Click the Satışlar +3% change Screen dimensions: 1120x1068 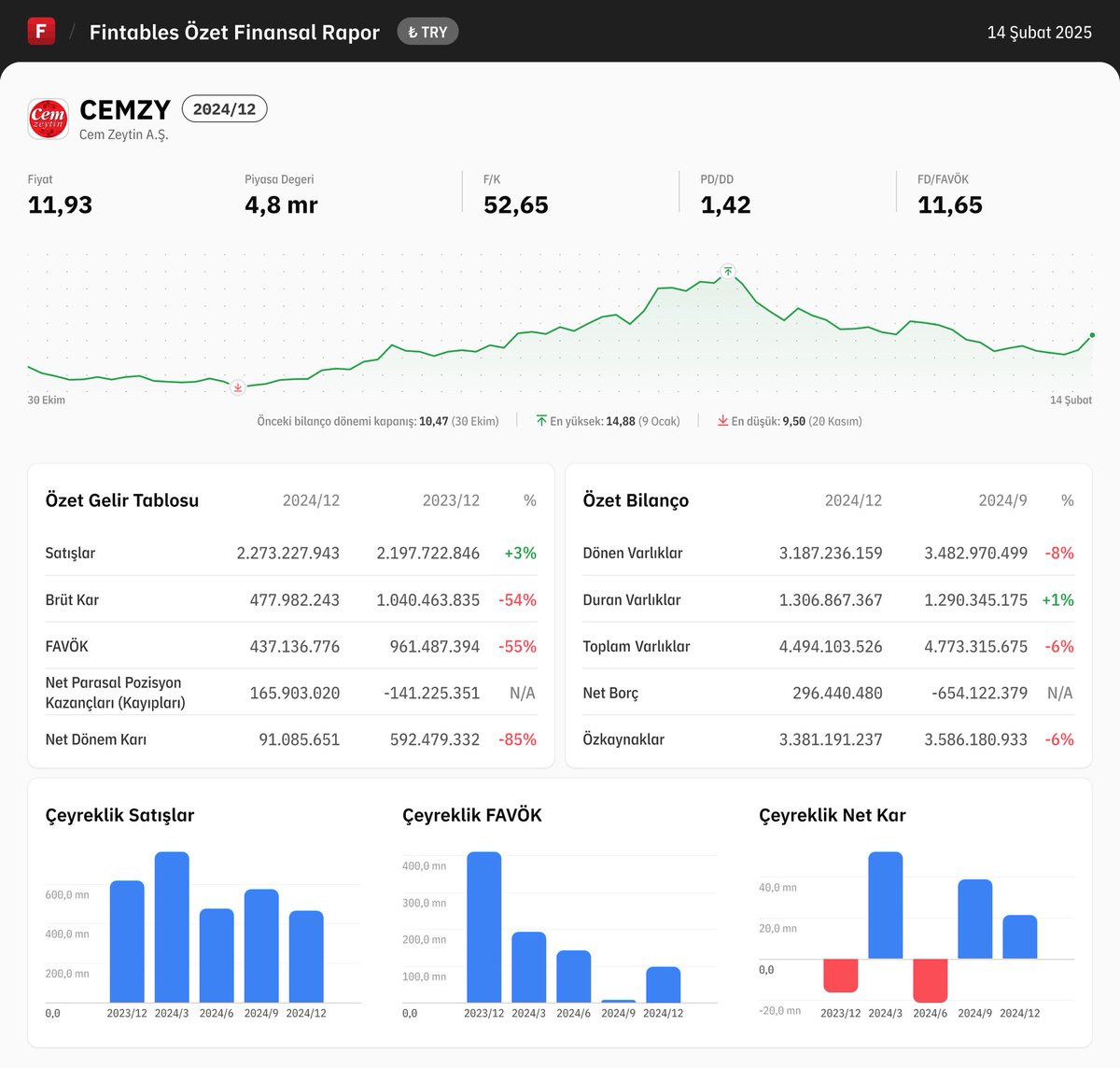pyautogui.click(x=521, y=553)
